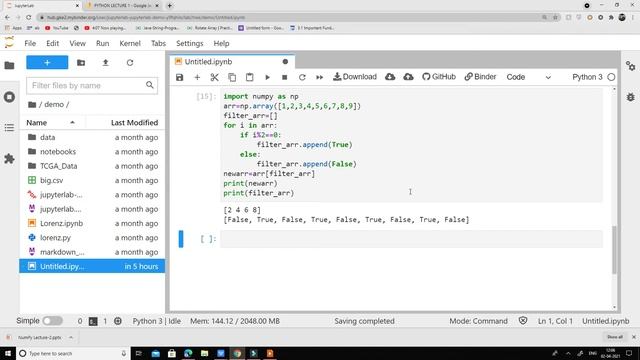Copy selected cells icon
This screenshot has width=640, height=360.
click(232, 77)
